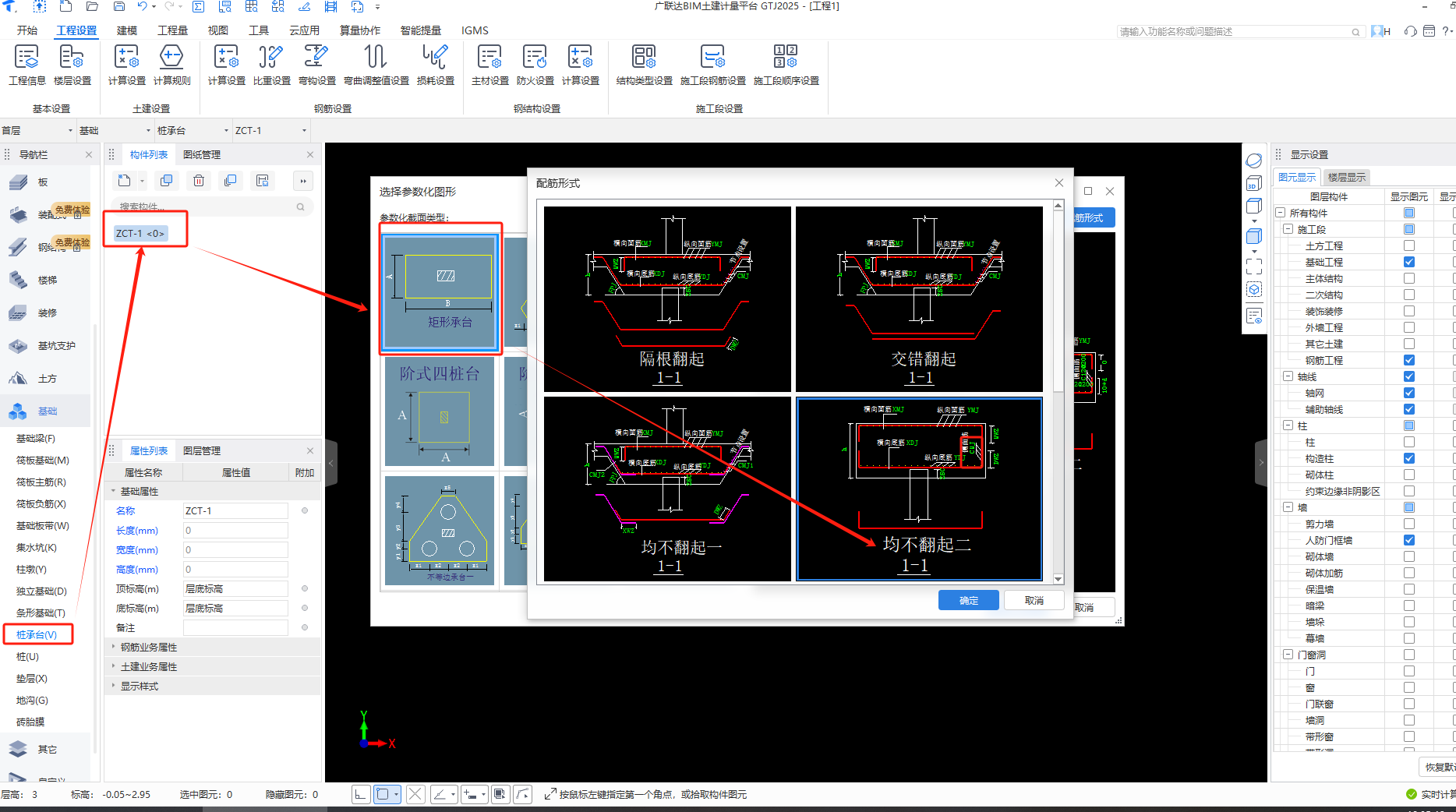Click save icon in title bar
This screenshot has width=1456, height=812.
119,6
